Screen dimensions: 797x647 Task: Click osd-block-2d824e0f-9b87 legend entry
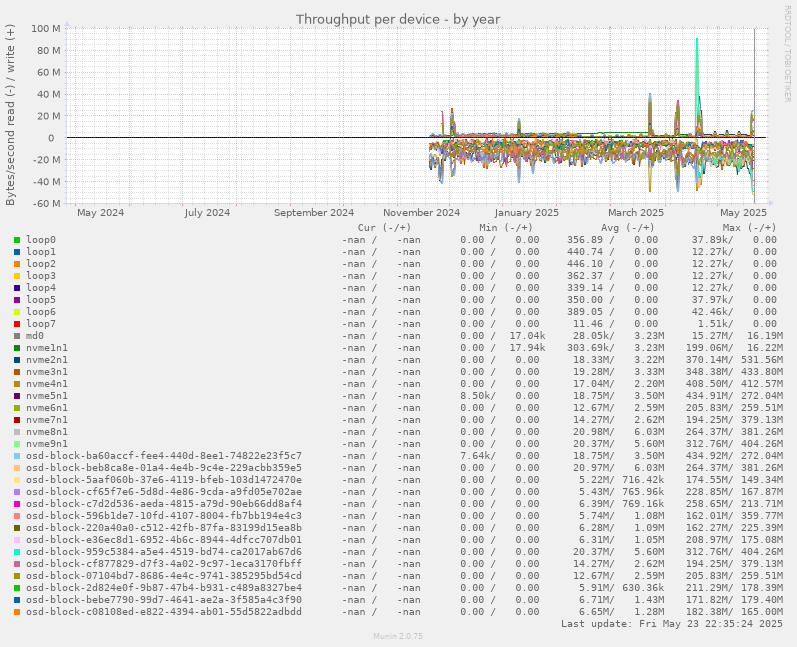[164, 588]
